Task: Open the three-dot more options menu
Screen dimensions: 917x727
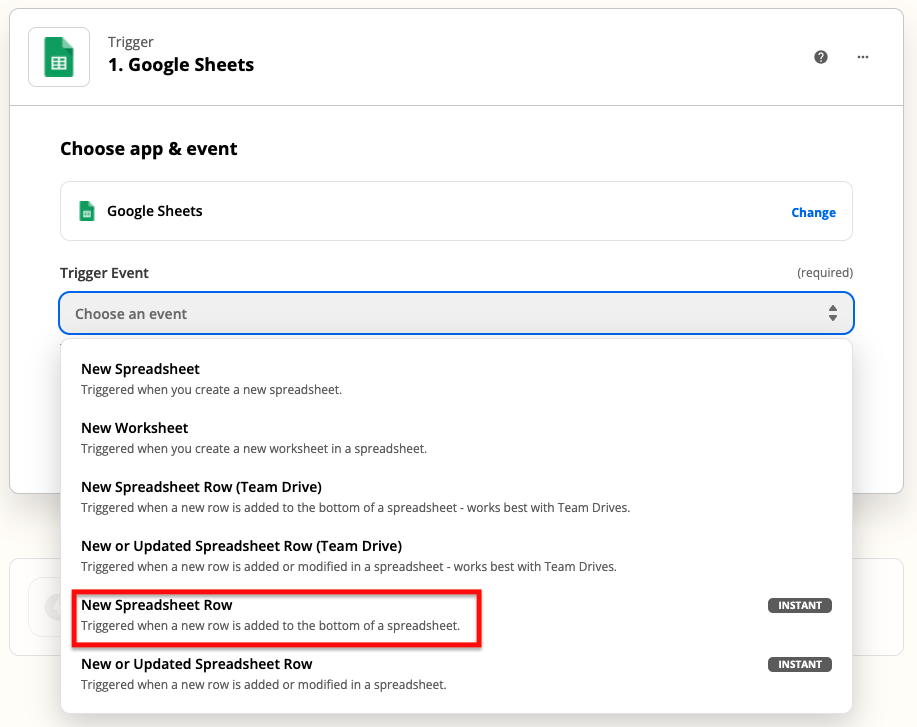Action: click(863, 57)
